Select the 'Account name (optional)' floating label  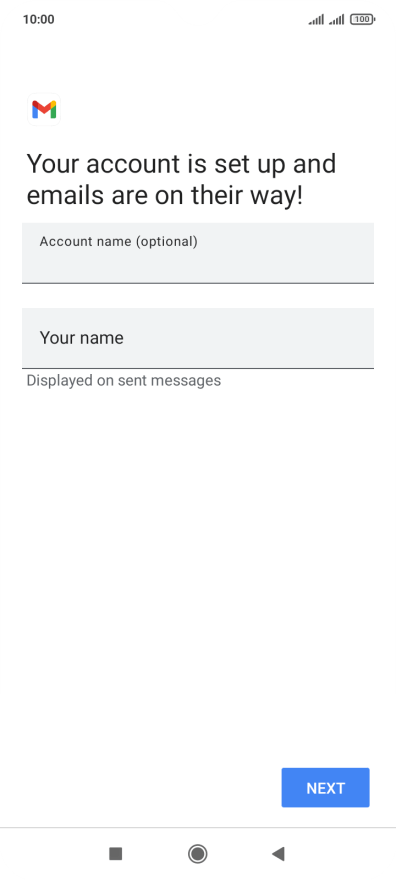[x=118, y=242]
